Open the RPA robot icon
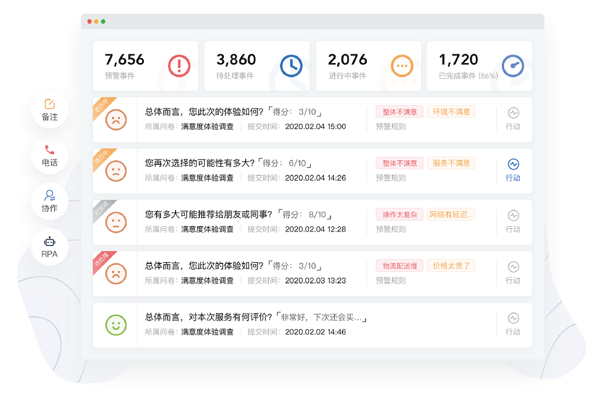Screen dimensions: 600x401 [50, 241]
